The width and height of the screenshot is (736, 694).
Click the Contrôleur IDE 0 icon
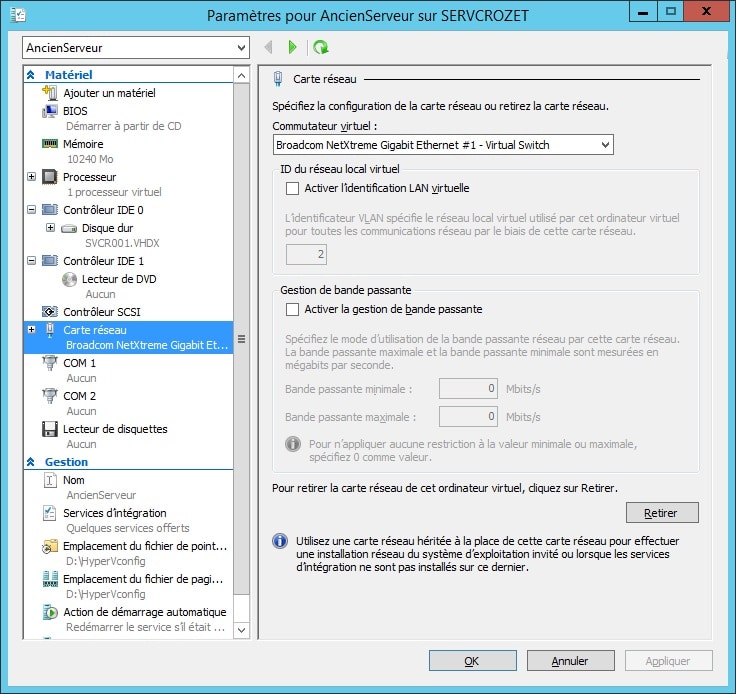tap(50, 209)
